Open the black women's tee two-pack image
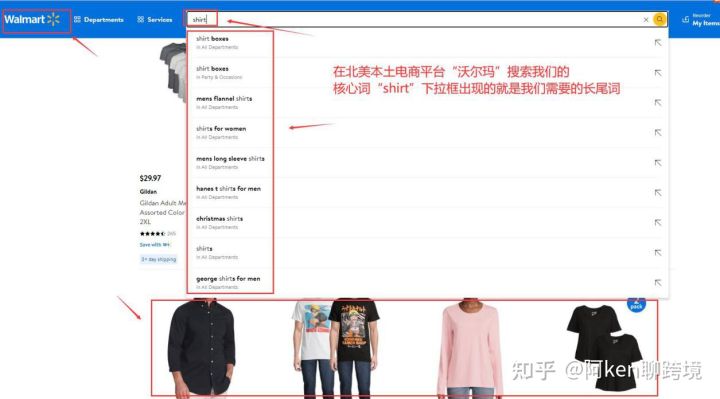Screen dimensions: 720x399 (x=604, y=348)
